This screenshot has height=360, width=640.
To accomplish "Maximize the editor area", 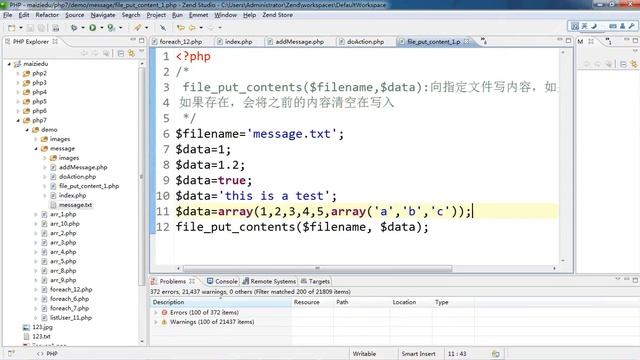I will pos(569,40).
